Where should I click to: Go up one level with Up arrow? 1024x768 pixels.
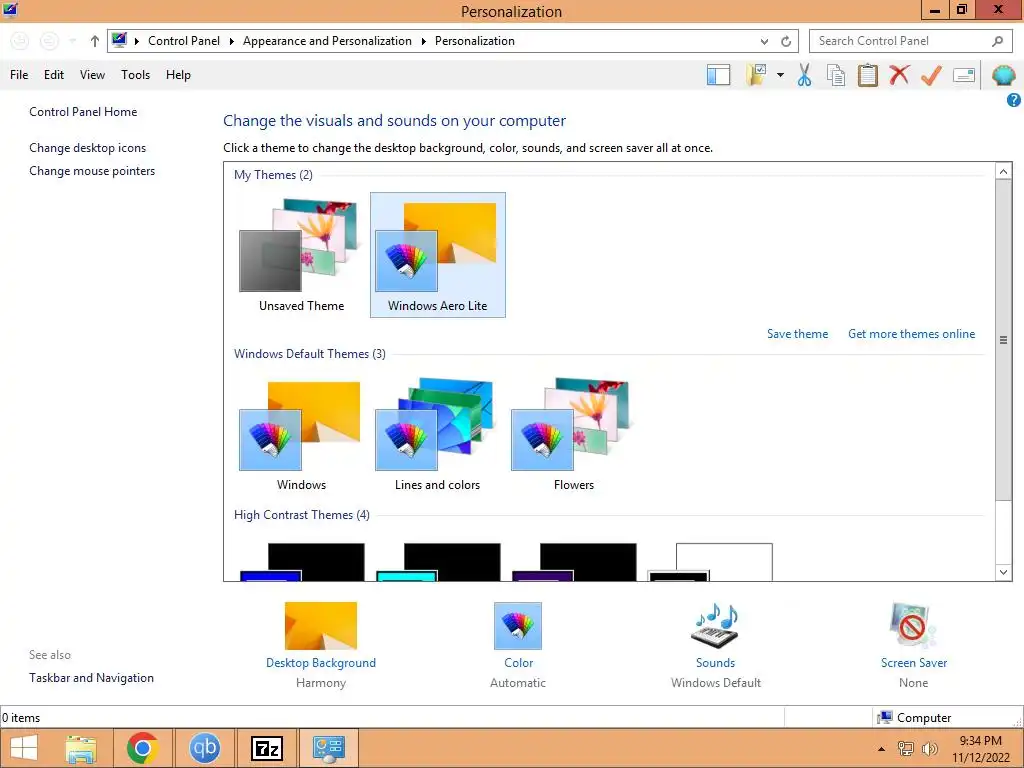(x=95, y=41)
